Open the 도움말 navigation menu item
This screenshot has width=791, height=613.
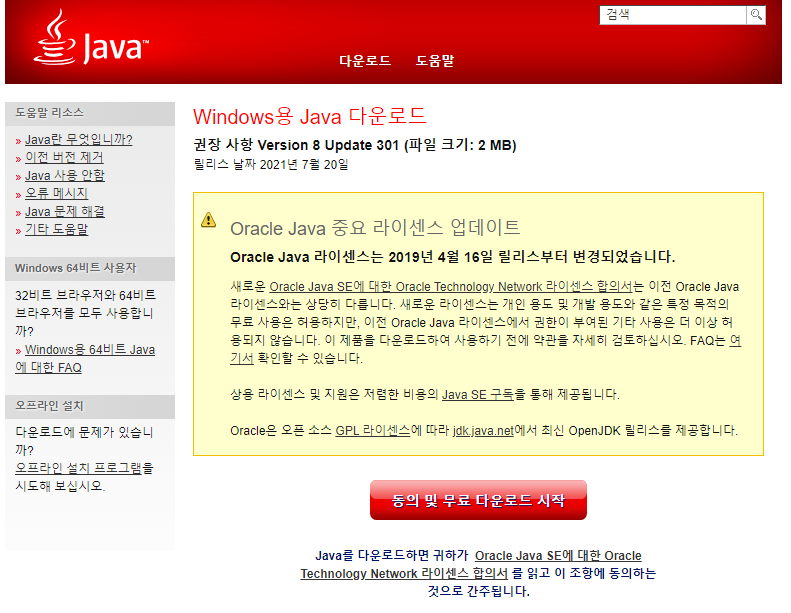[x=434, y=61]
